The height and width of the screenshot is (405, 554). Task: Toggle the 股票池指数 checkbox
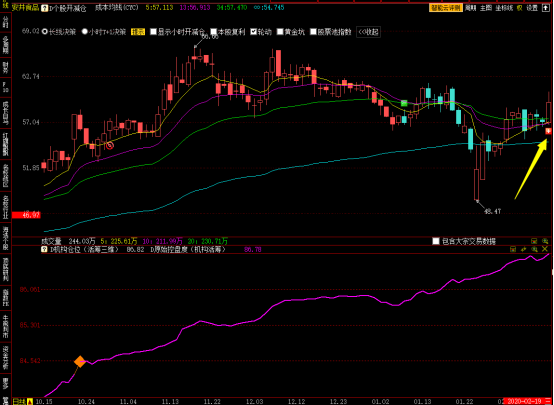[x=313, y=32]
